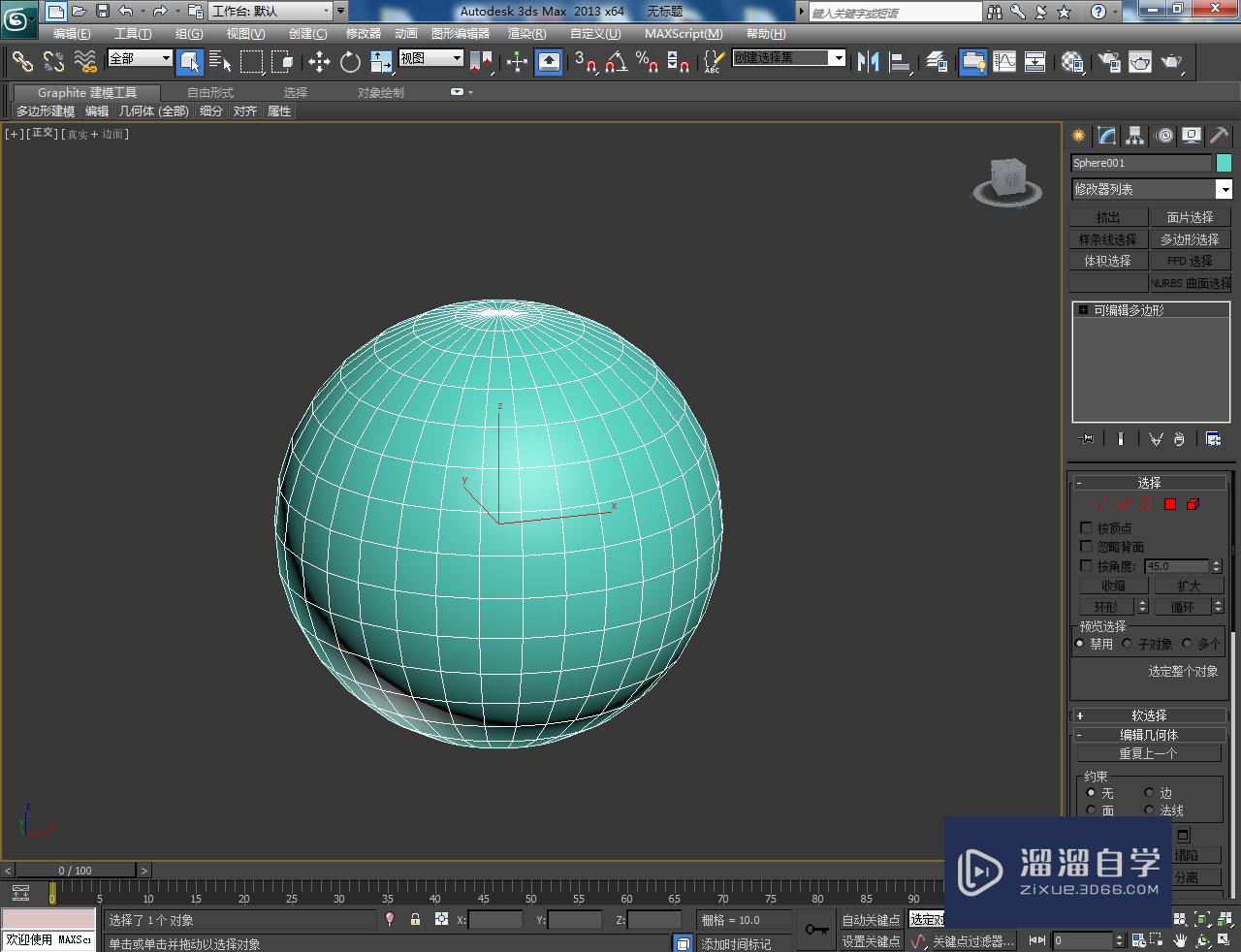Open the 修改器列表 dropdown

pyautogui.click(x=1224, y=188)
